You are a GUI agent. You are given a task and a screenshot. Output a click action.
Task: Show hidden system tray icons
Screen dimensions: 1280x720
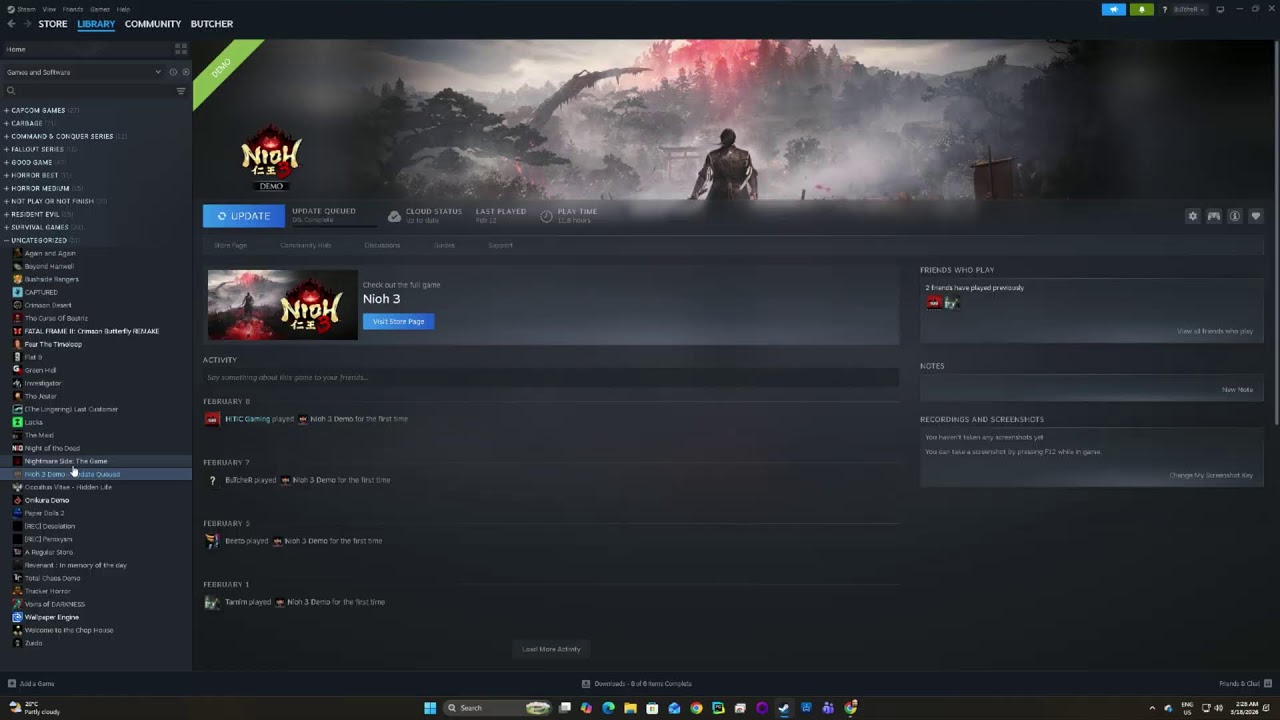(1153, 708)
